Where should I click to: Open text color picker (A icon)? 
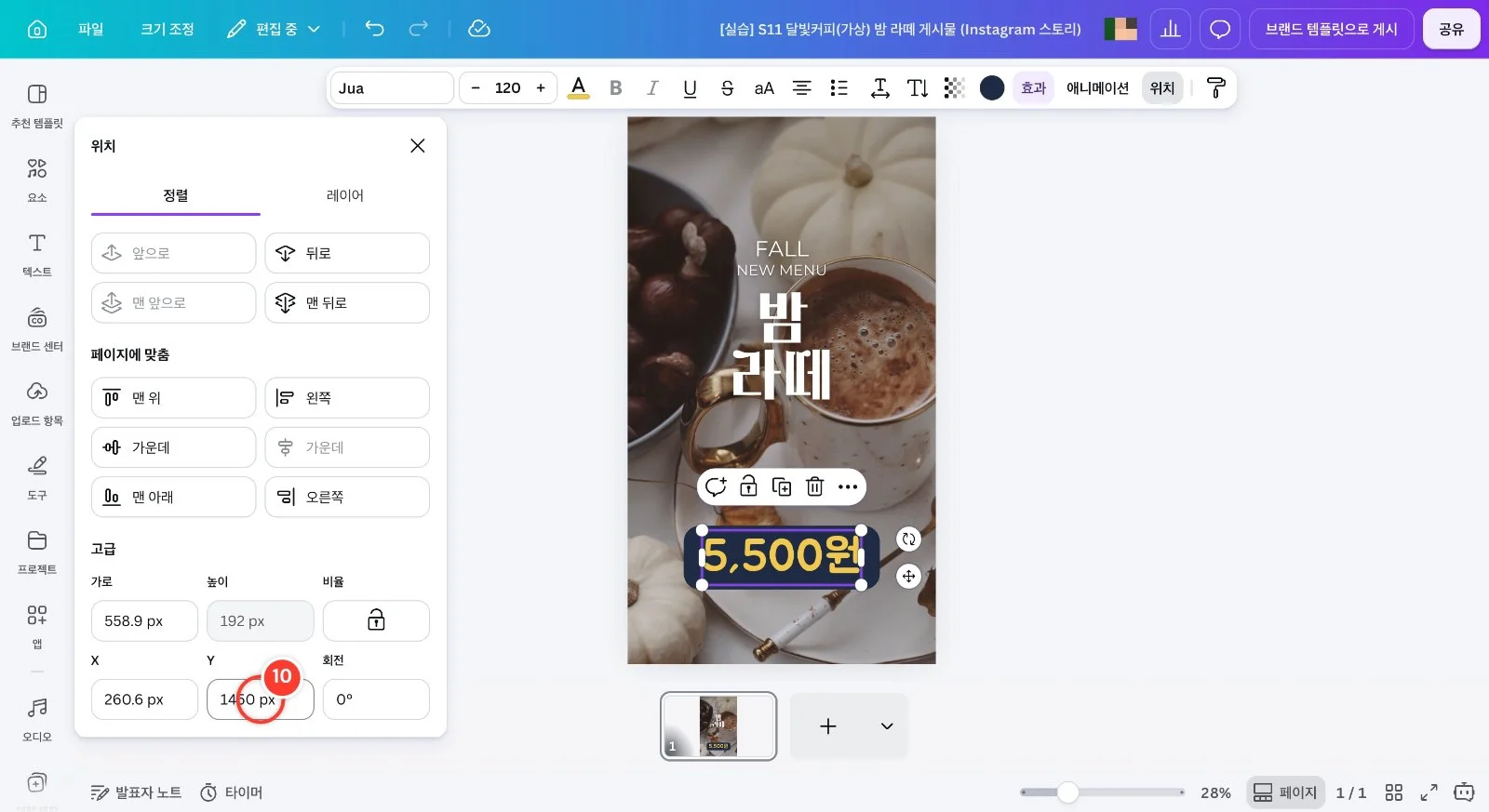[x=578, y=87]
